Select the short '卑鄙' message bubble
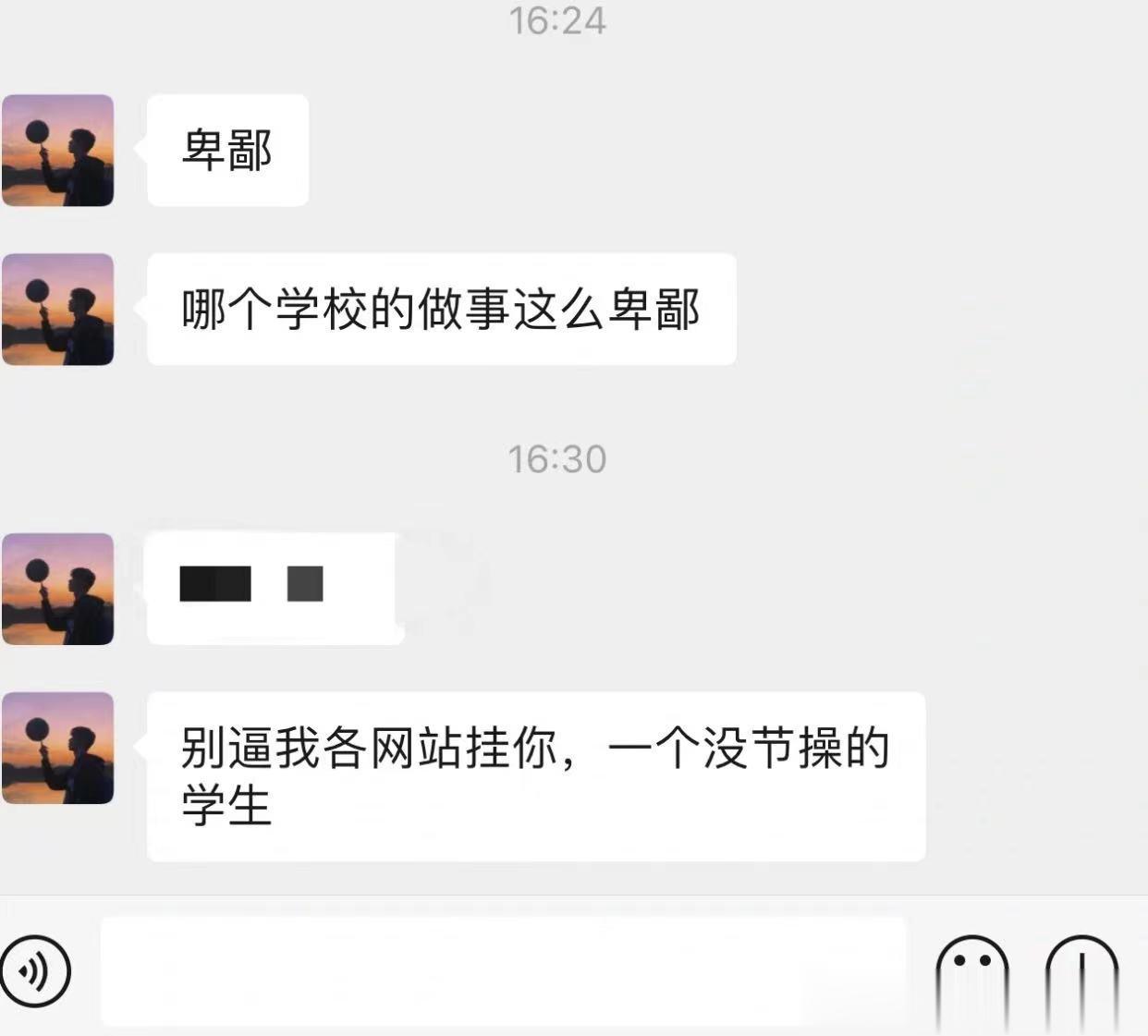This screenshot has width=1148, height=1036. pyautogui.click(x=227, y=150)
